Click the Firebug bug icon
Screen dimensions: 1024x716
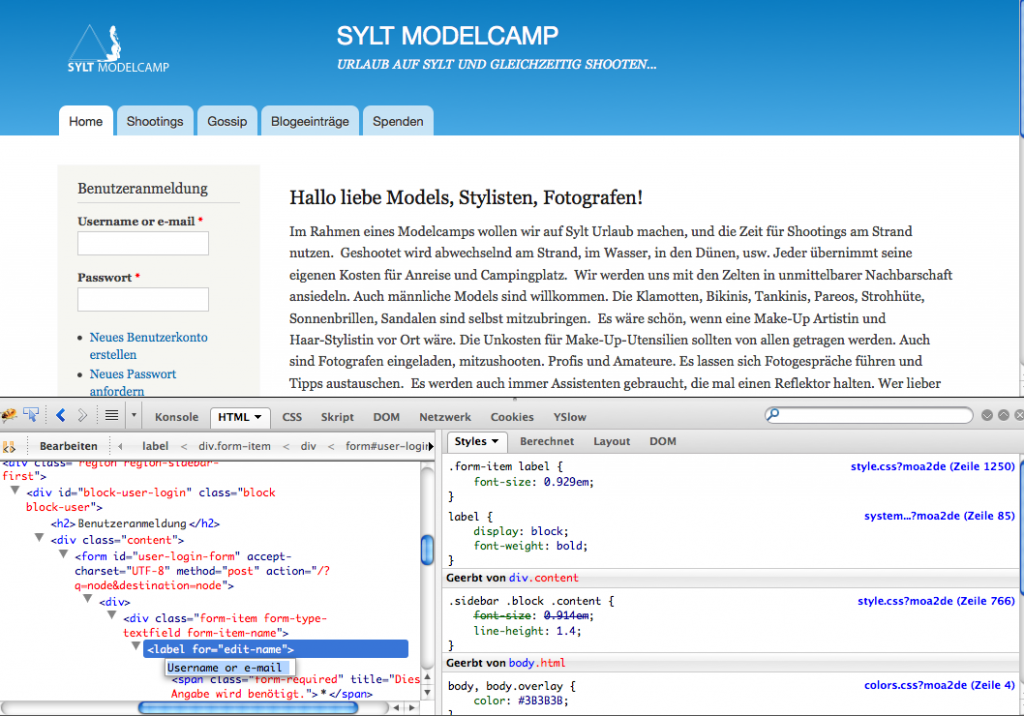9,415
